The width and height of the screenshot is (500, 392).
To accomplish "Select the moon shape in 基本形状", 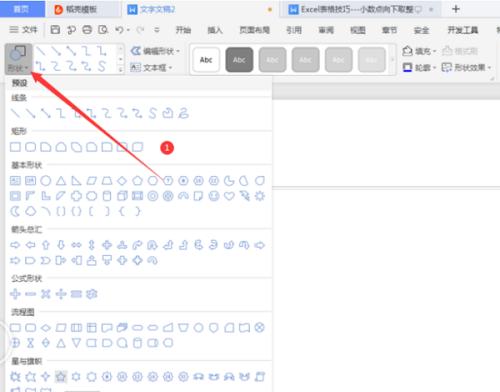I will click(15, 211).
